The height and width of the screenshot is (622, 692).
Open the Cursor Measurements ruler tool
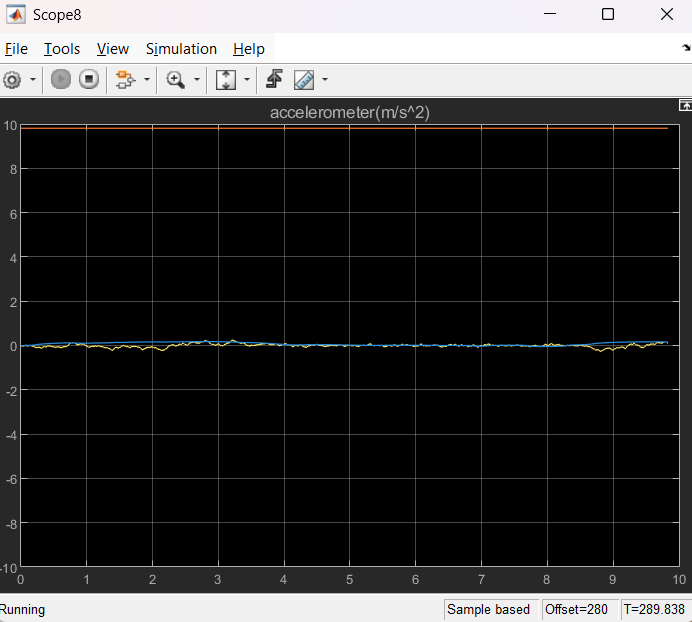coord(304,80)
